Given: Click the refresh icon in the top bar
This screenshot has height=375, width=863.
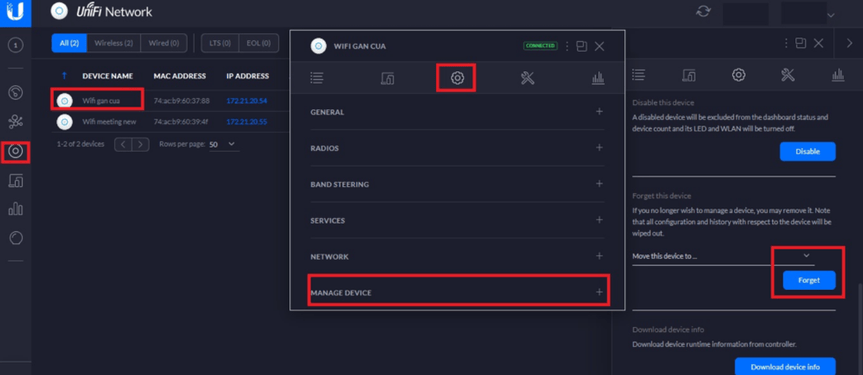Looking at the screenshot, I should (703, 12).
